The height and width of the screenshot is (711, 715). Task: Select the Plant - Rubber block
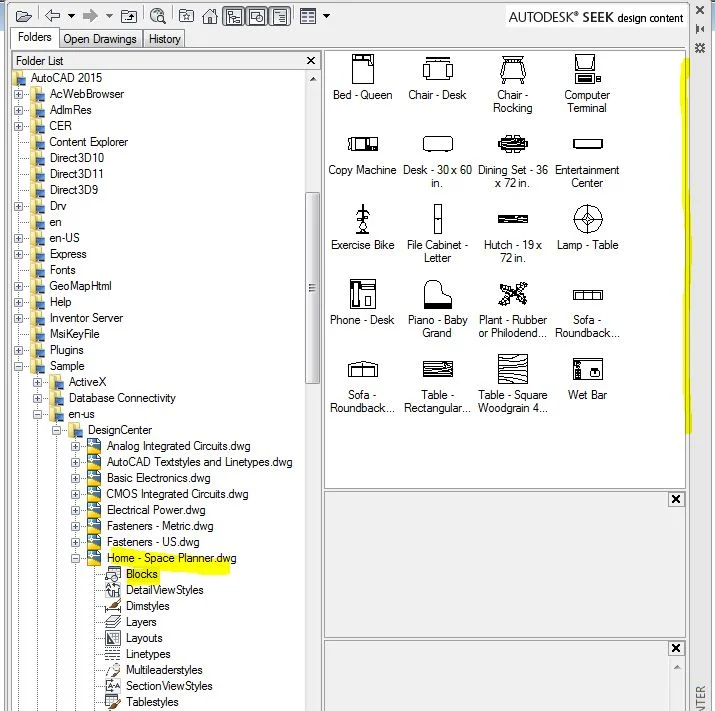513,309
